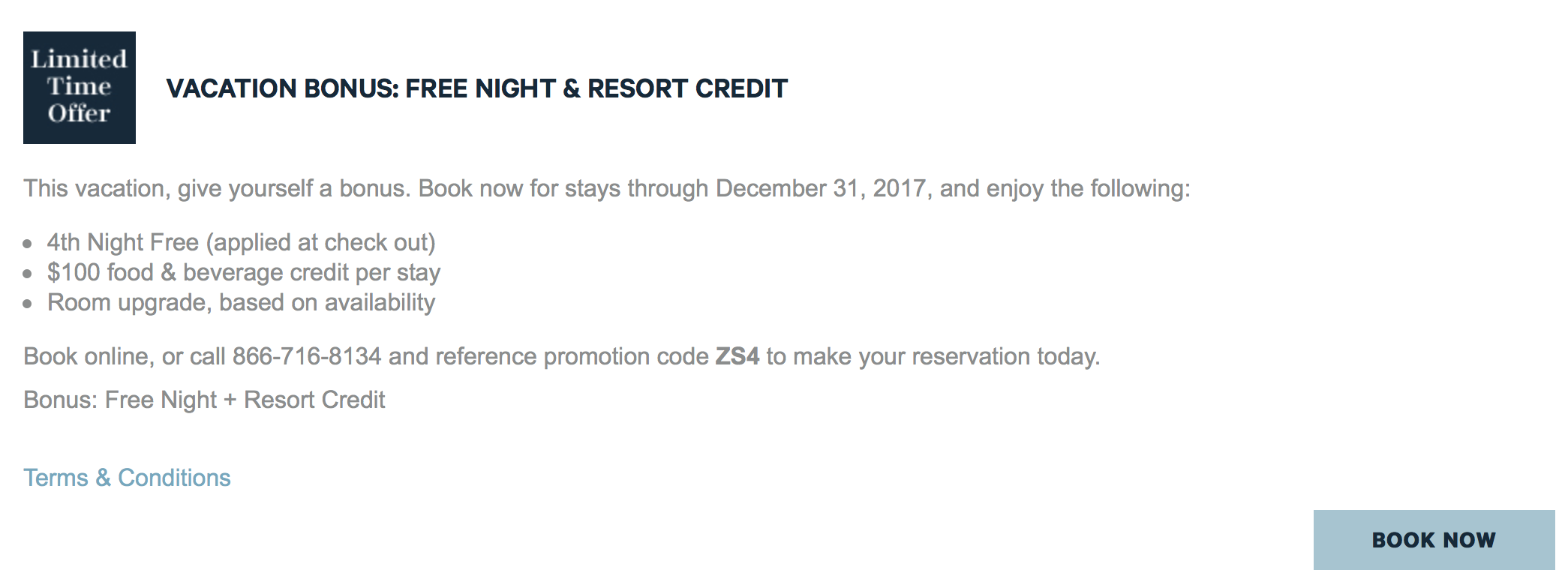Click the $100 food & beverage credit item
Screen dimensions: 1568x585
tap(244, 272)
